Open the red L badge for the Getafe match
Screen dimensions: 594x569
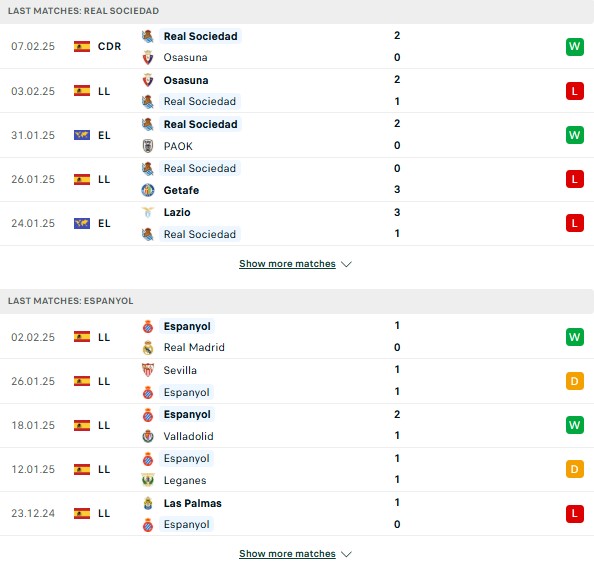click(575, 179)
